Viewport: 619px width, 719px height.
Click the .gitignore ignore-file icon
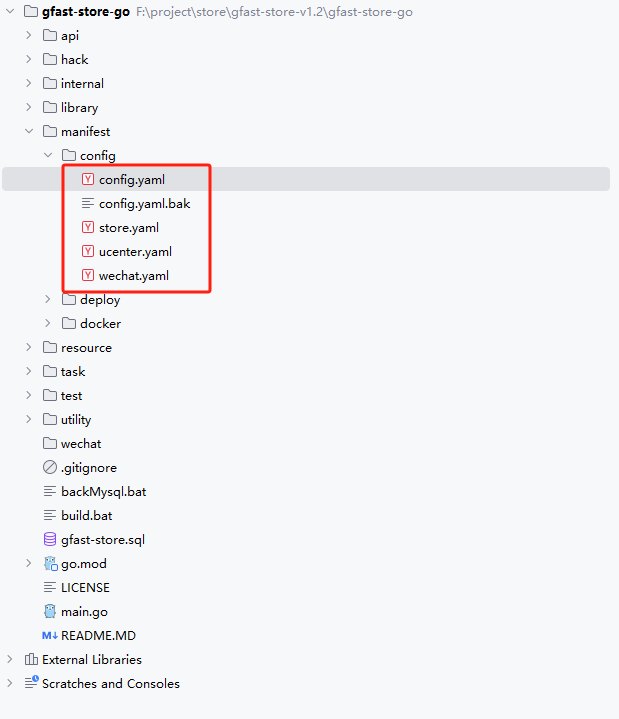(x=50, y=467)
